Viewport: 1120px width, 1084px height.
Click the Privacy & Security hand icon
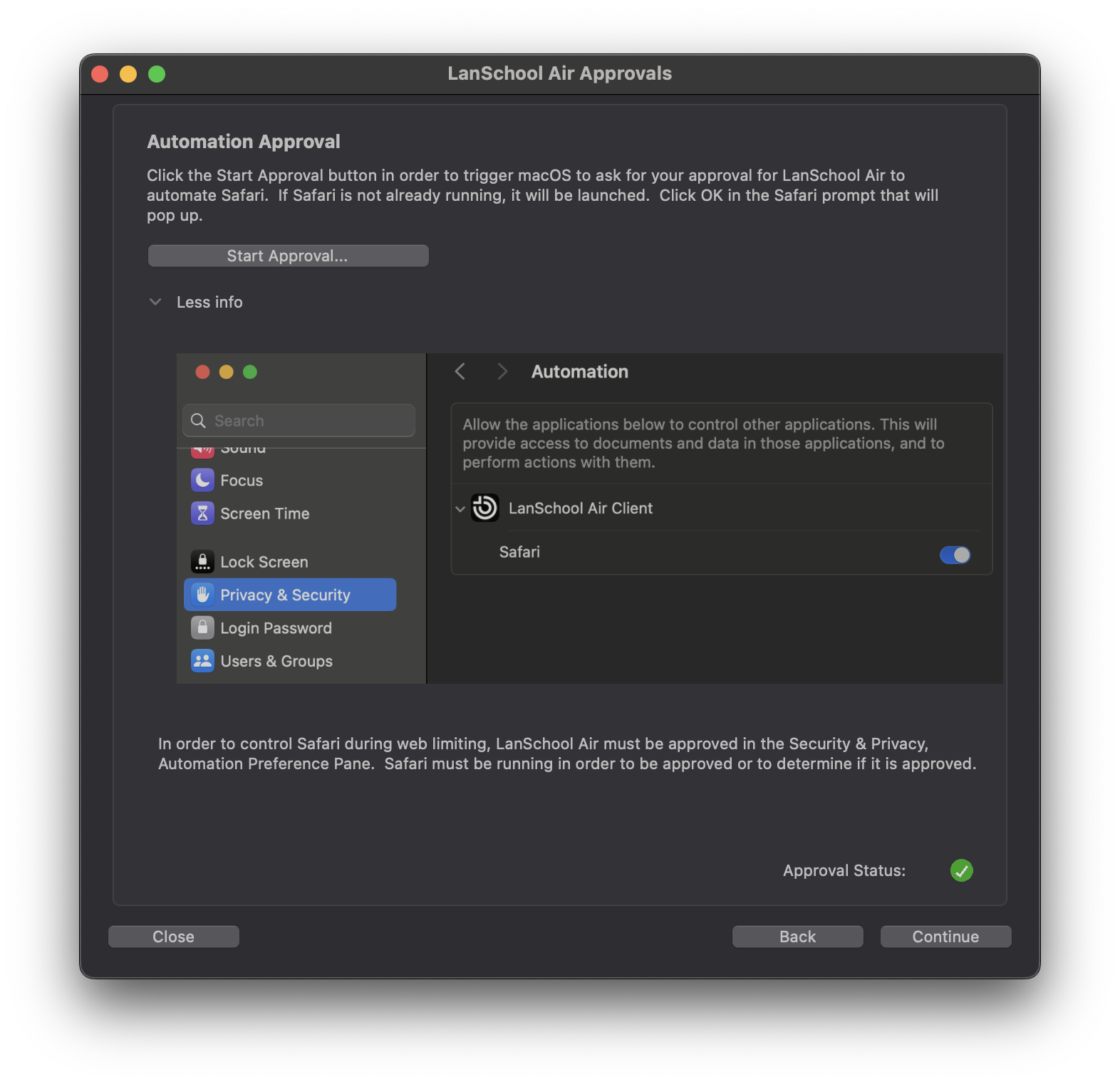click(202, 595)
